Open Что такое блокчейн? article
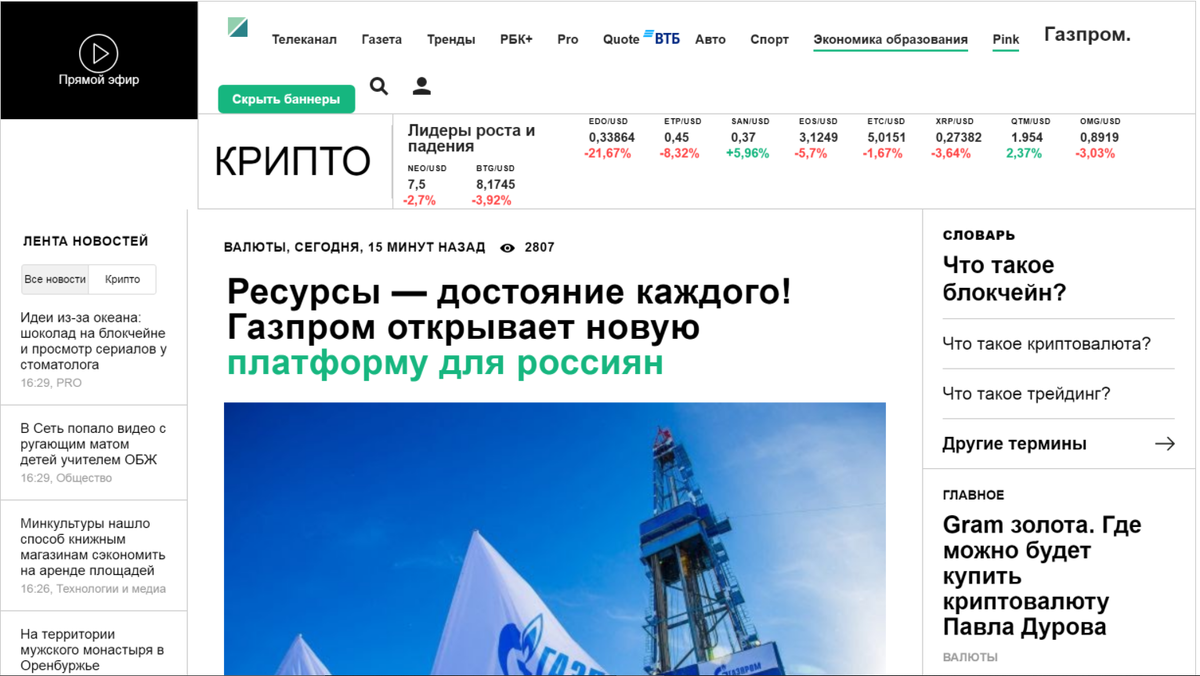The image size is (1200, 676). click(1005, 279)
